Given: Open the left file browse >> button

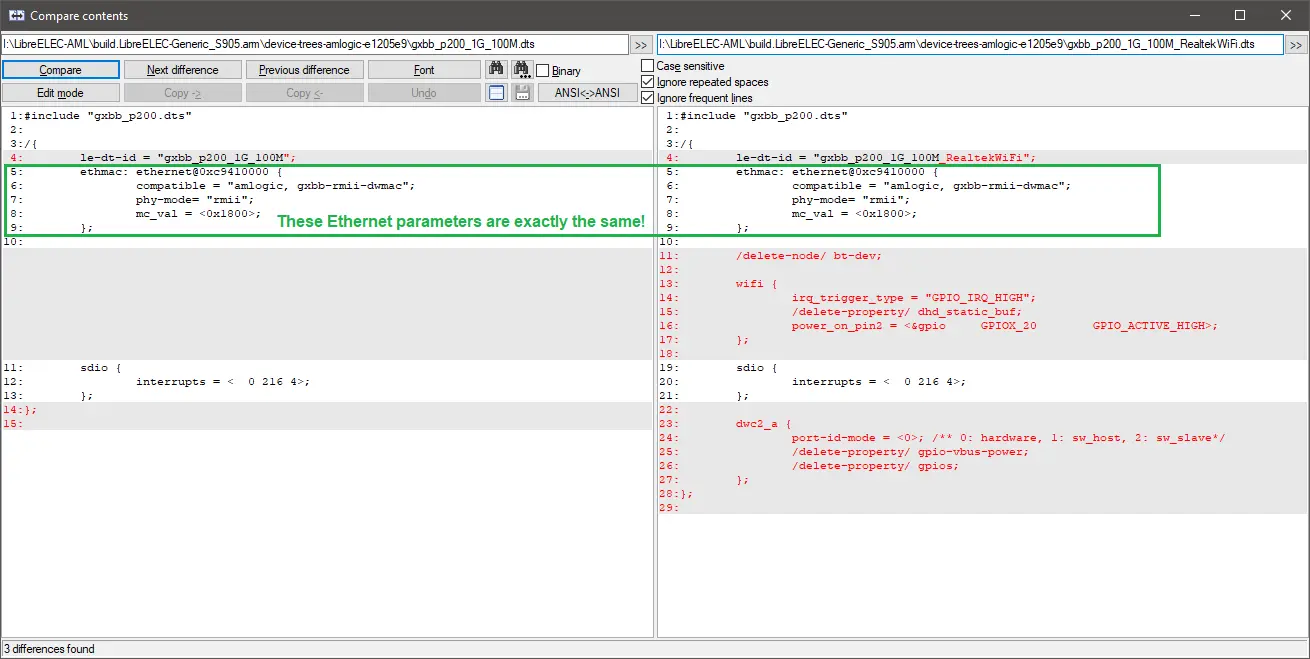Looking at the screenshot, I should [641, 45].
